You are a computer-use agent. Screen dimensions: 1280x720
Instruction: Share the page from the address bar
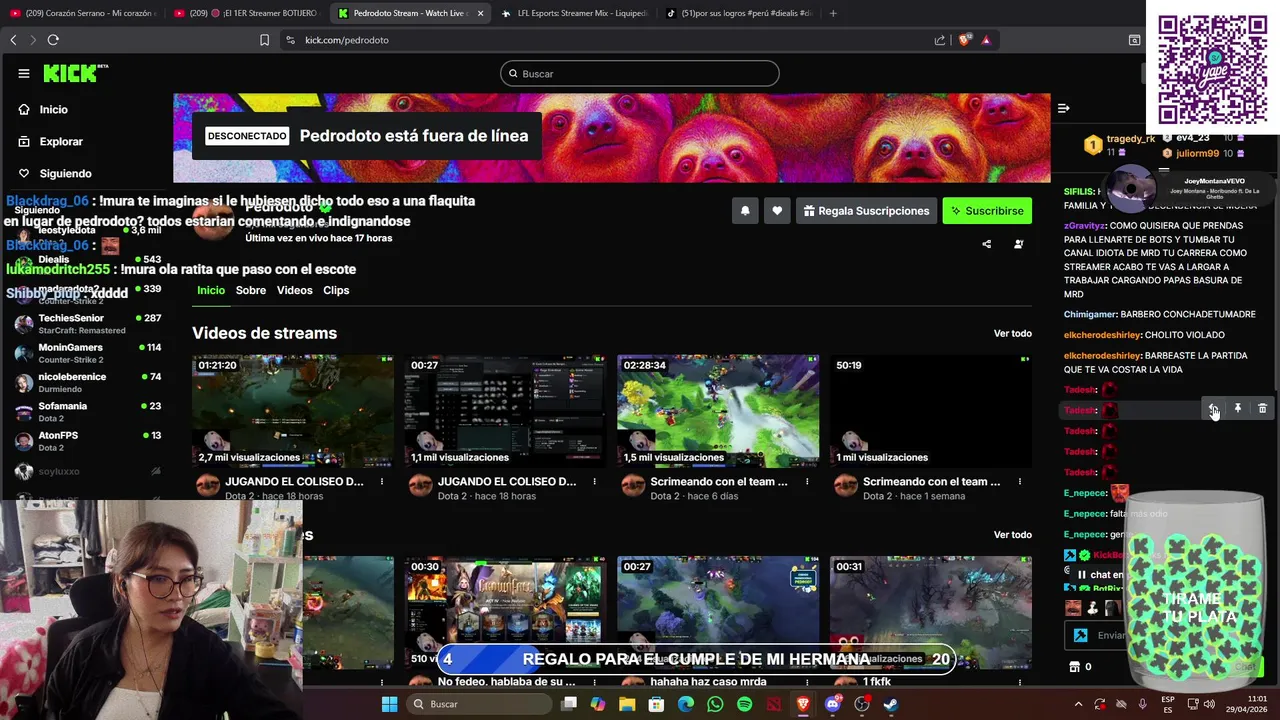coord(940,40)
